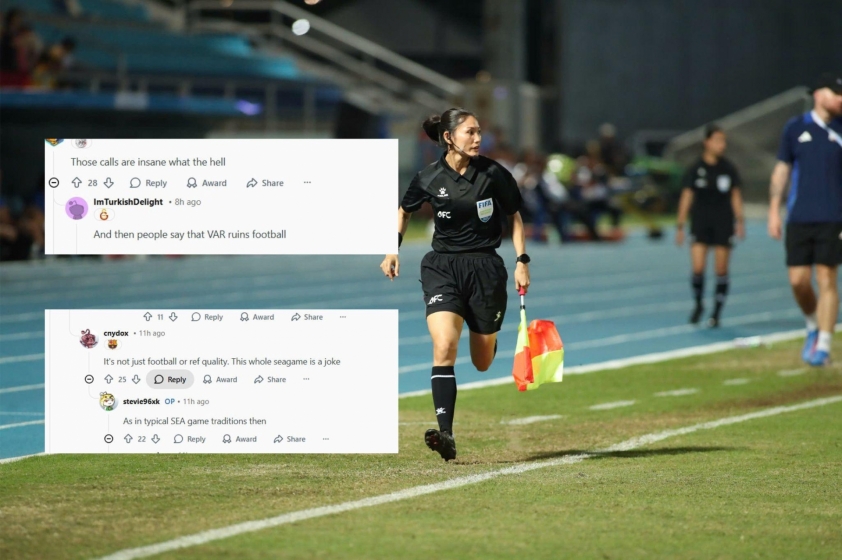Open ImTurkishDelight's user profile
The height and width of the screenshot is (560, 842).
pos(128,201)
